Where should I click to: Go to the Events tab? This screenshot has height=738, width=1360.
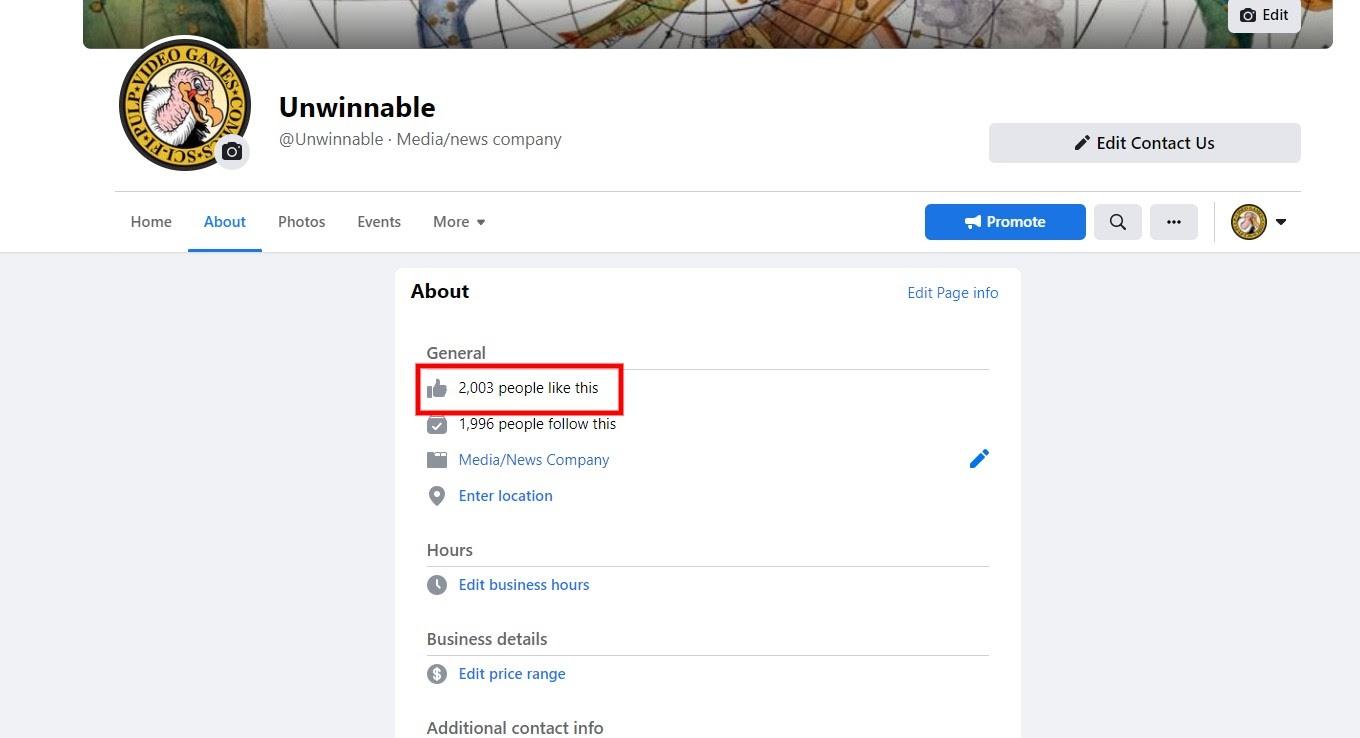pos(379,222)
